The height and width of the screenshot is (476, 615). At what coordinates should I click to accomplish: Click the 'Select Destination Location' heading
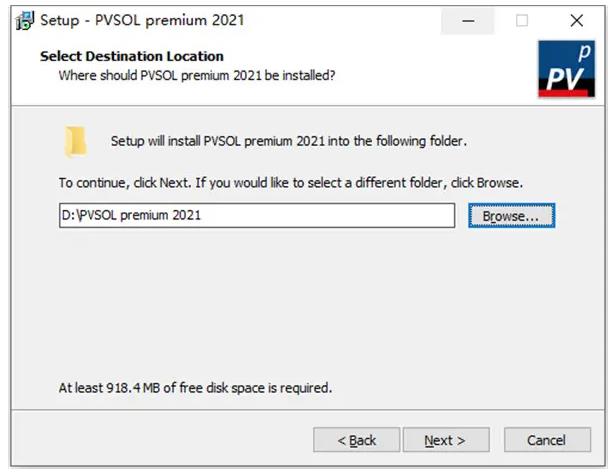[132, 56]
